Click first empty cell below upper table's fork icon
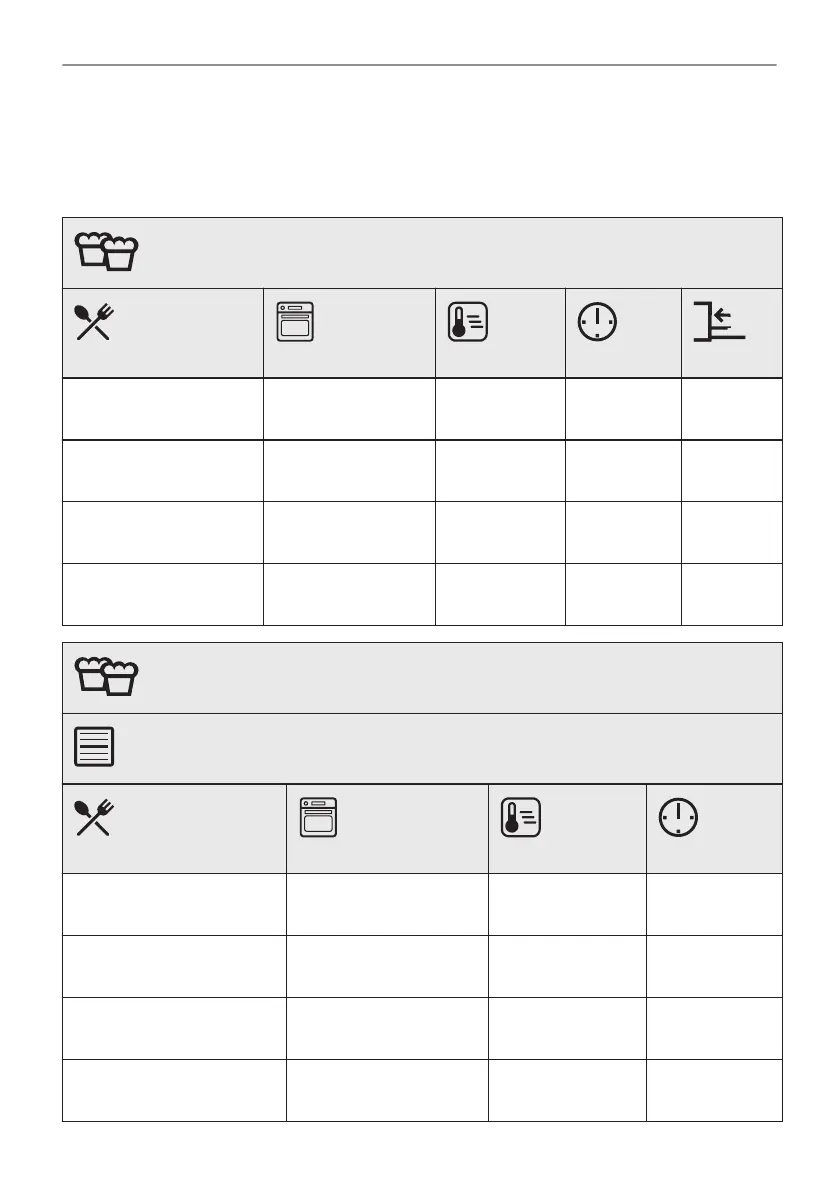The image size is (839, 1191). coord(162,409)
